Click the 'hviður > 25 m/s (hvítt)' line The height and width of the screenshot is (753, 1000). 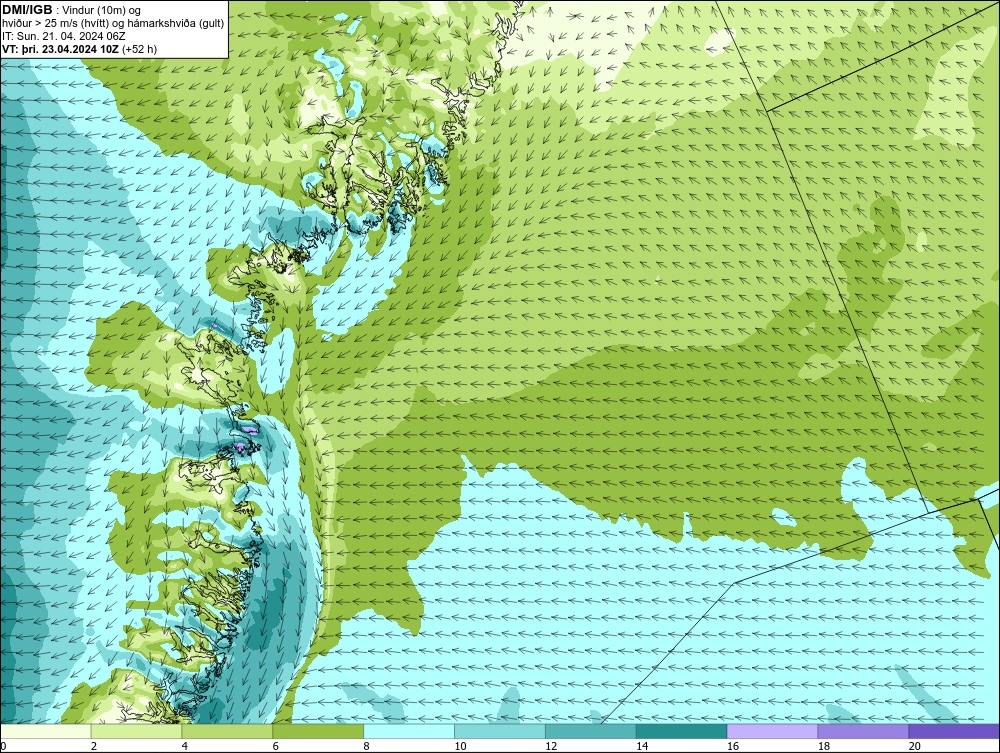[x=54, y=24]
